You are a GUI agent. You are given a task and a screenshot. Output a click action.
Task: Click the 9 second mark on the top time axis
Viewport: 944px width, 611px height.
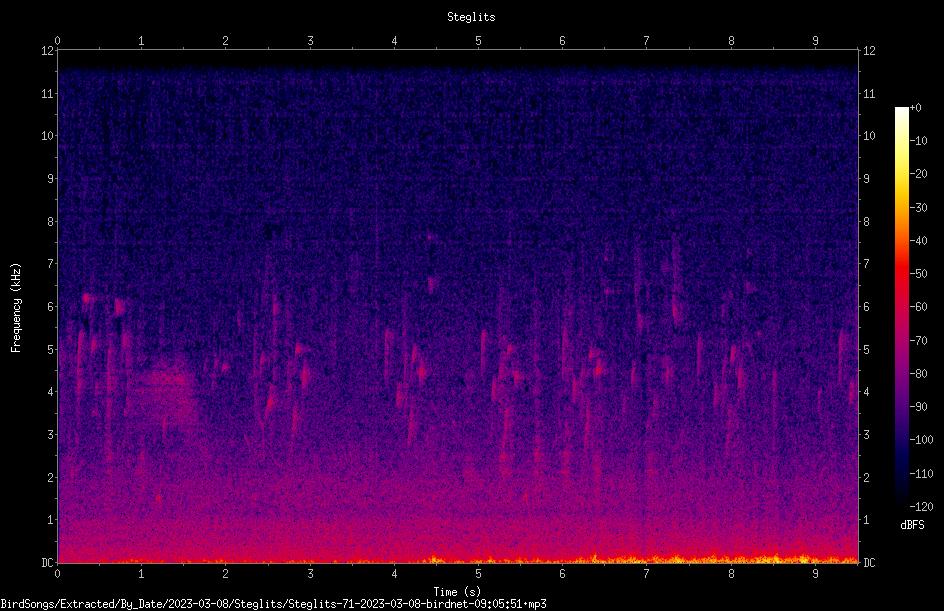tap(815, 40)
